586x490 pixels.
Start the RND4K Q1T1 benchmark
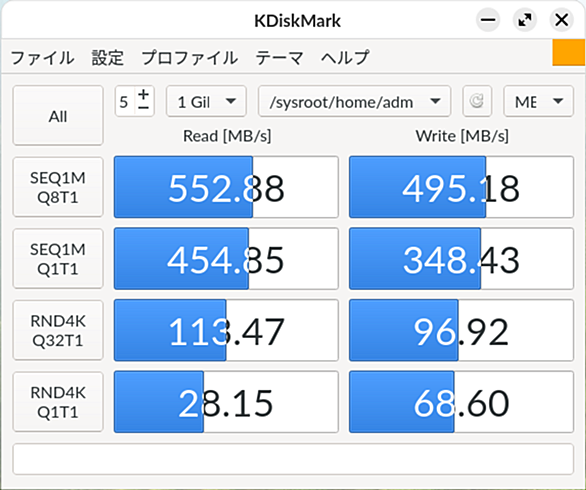(58, 402)
